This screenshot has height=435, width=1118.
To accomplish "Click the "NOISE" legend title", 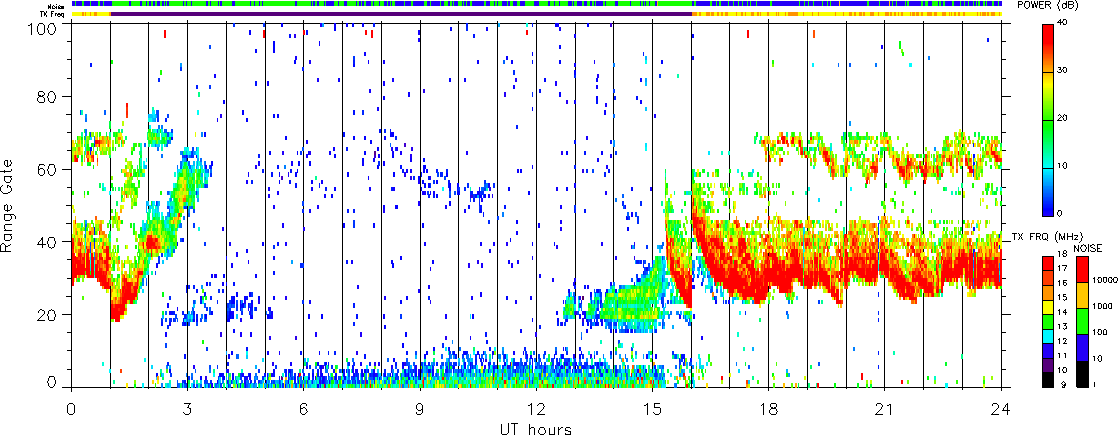I will (1089, 247).
